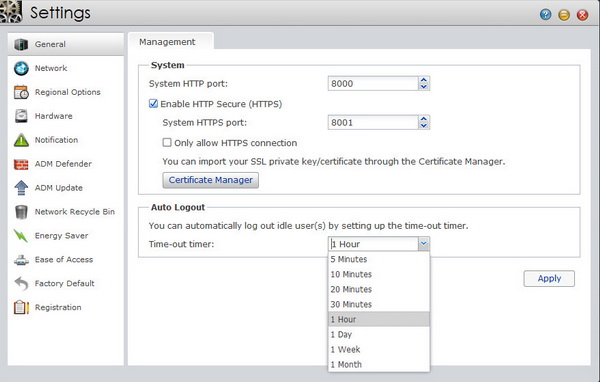
Task: Click the System HTTPS port field
Action: tap(373, 122)
